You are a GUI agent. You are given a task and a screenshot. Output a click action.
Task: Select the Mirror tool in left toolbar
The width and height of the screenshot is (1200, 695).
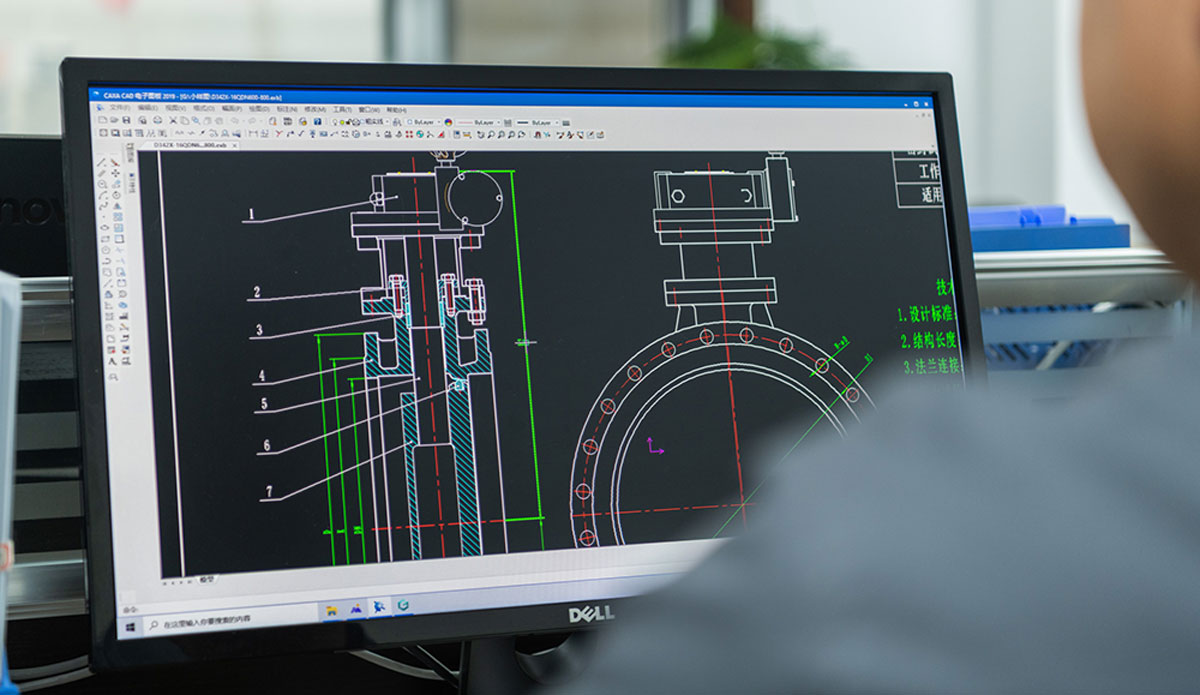117,205
